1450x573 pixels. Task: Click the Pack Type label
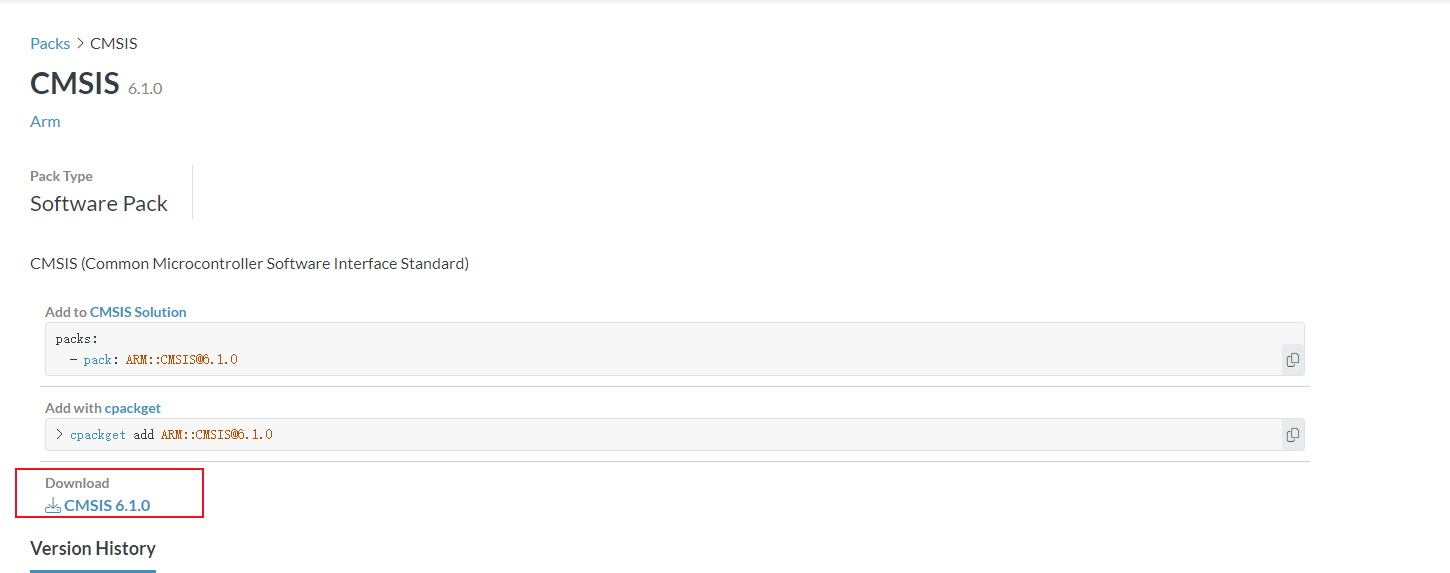pyautogui.click(x=61, y=176)
